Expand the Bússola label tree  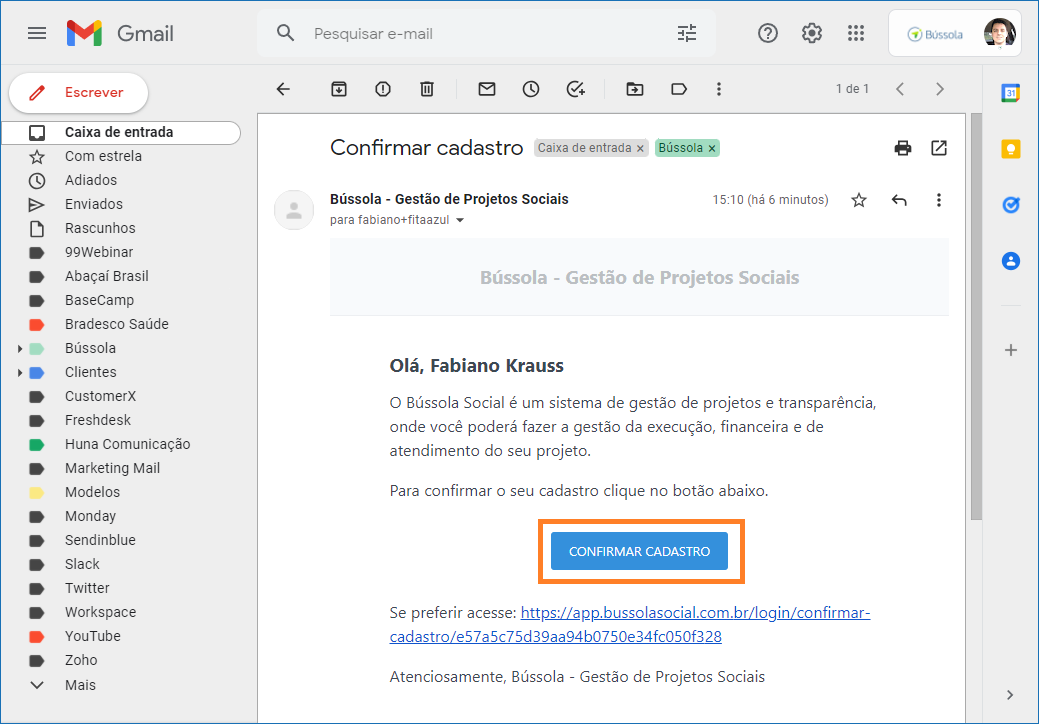(20, 348)
